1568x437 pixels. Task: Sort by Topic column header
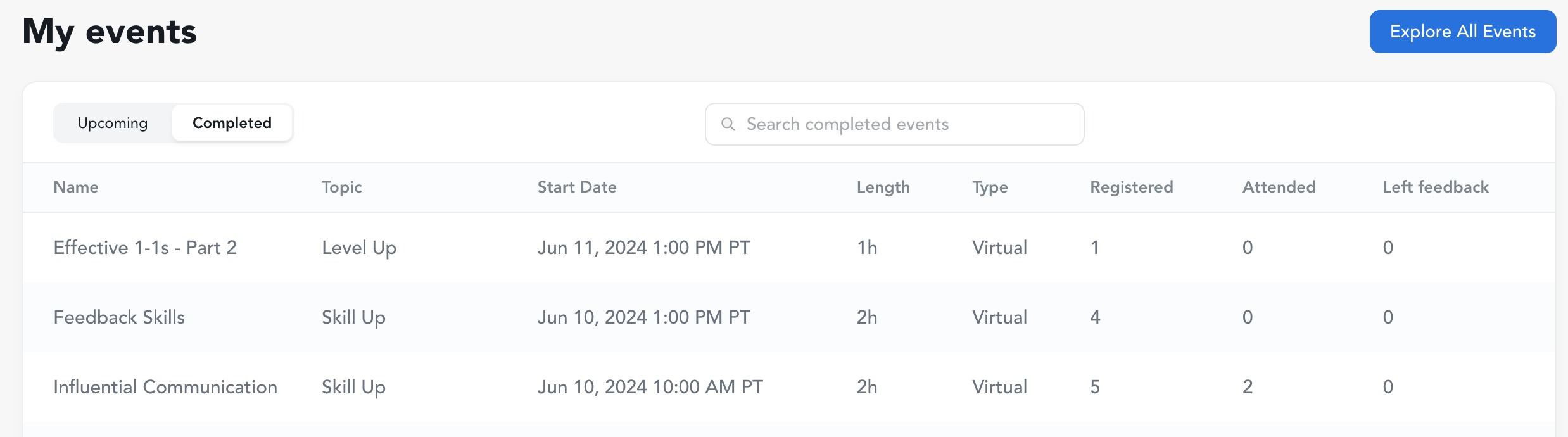(x=342, y=187)
